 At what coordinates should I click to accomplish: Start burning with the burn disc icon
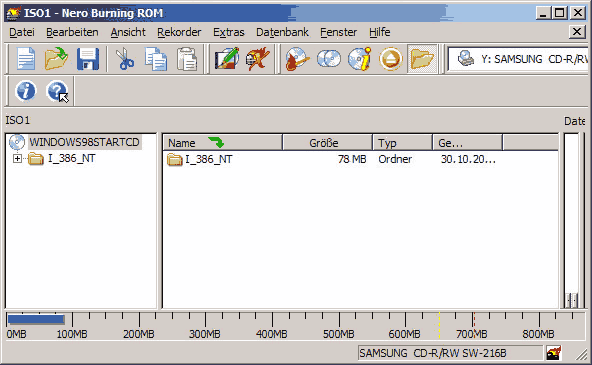[298, 59]
